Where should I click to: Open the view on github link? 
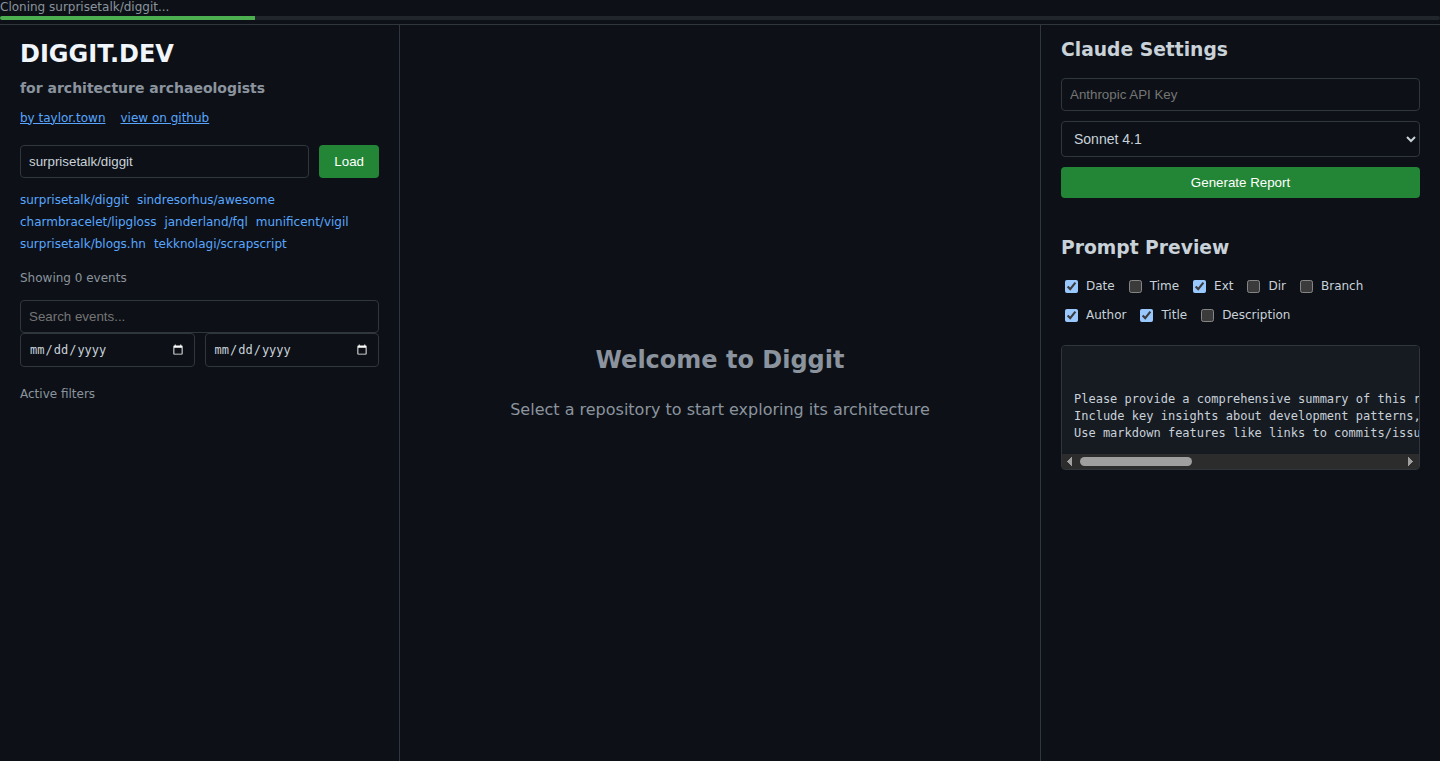[x=165, y=118]
